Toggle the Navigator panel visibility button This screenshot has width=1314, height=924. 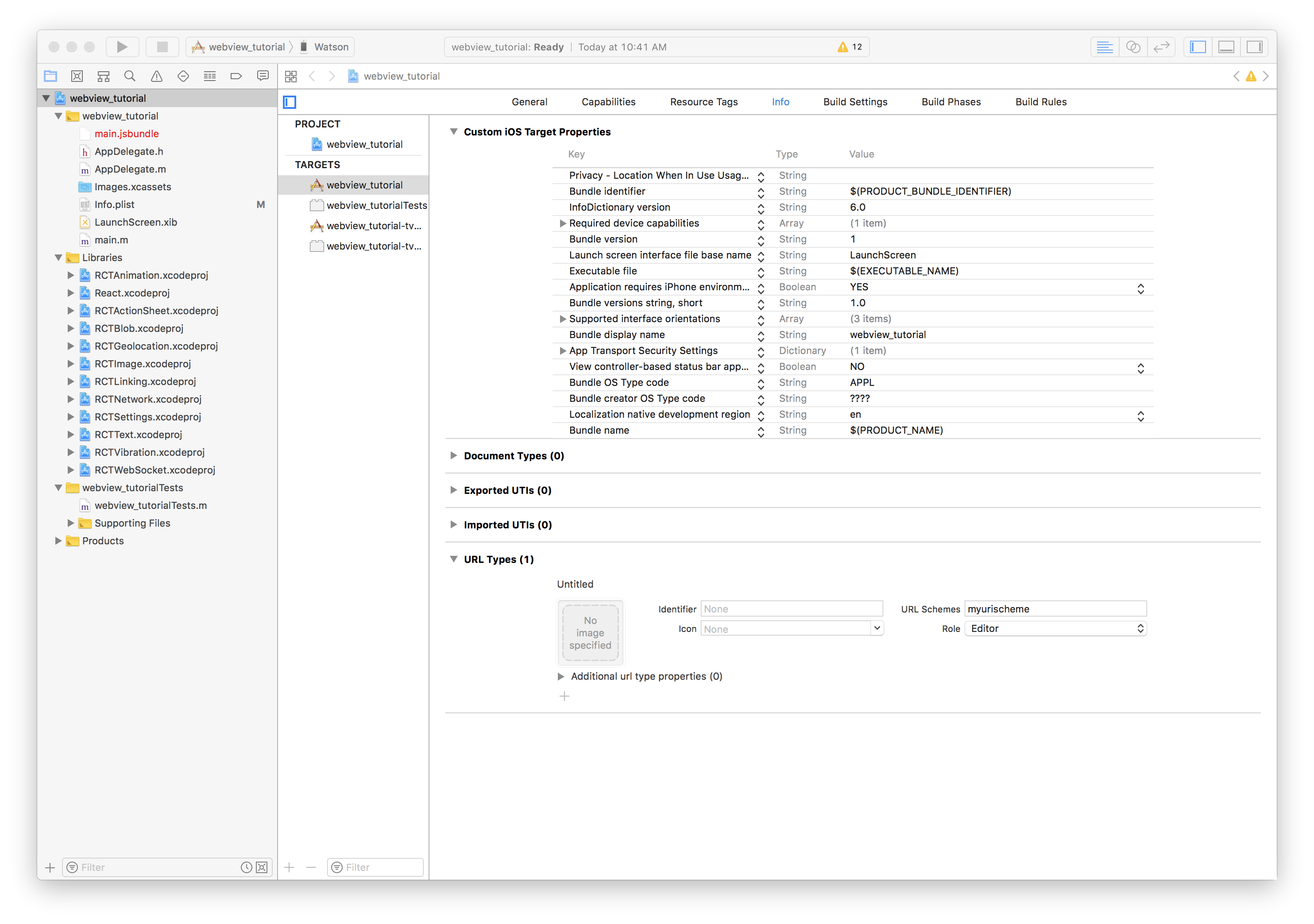pos(1197,47)
